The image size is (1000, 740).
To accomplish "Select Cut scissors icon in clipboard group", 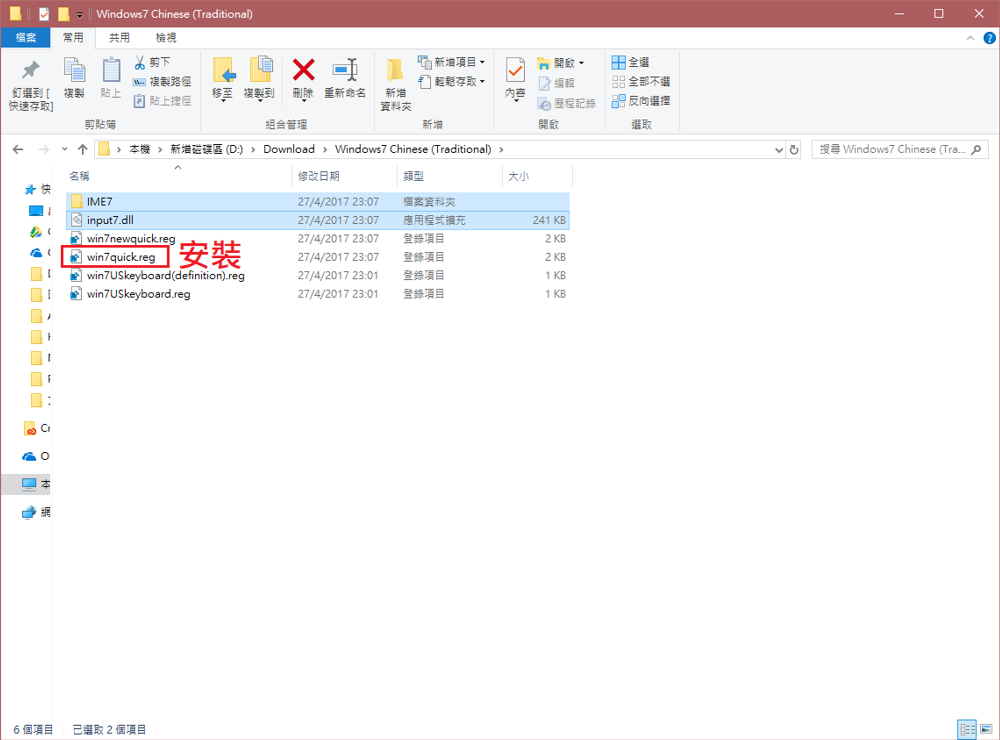I will tap(140, 62).
